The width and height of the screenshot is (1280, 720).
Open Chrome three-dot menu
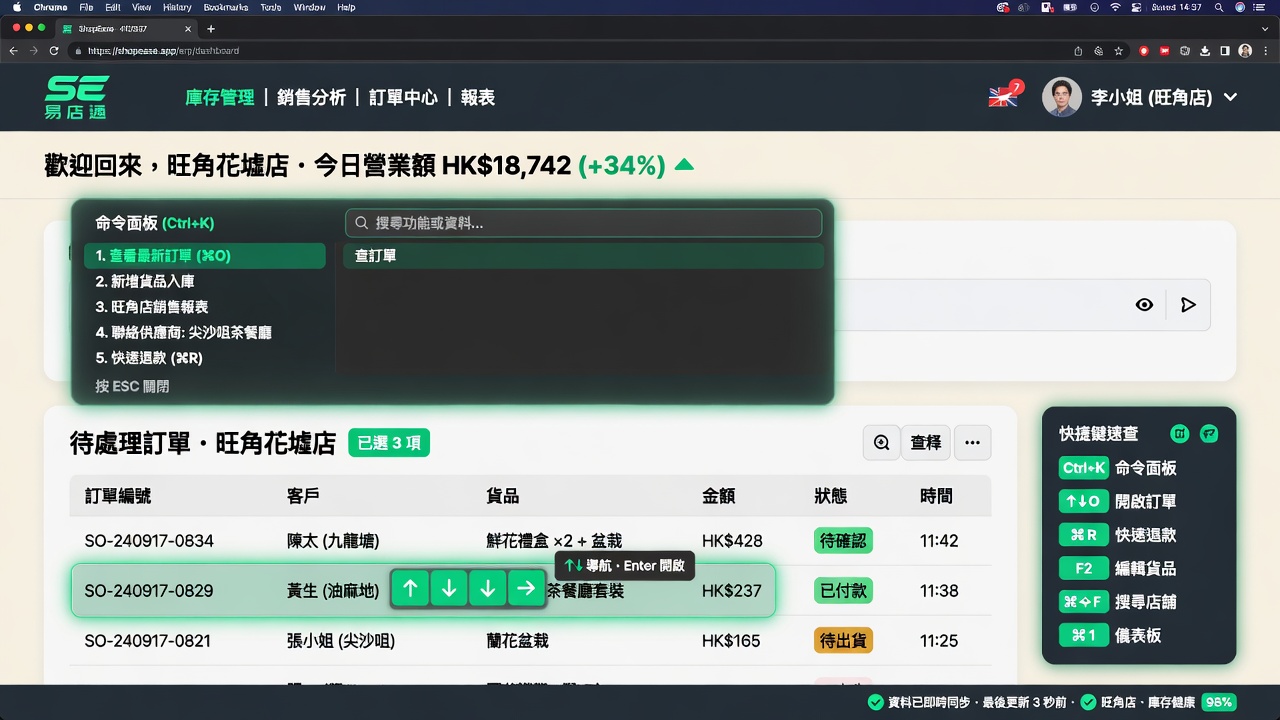[x=1266, y=51]
